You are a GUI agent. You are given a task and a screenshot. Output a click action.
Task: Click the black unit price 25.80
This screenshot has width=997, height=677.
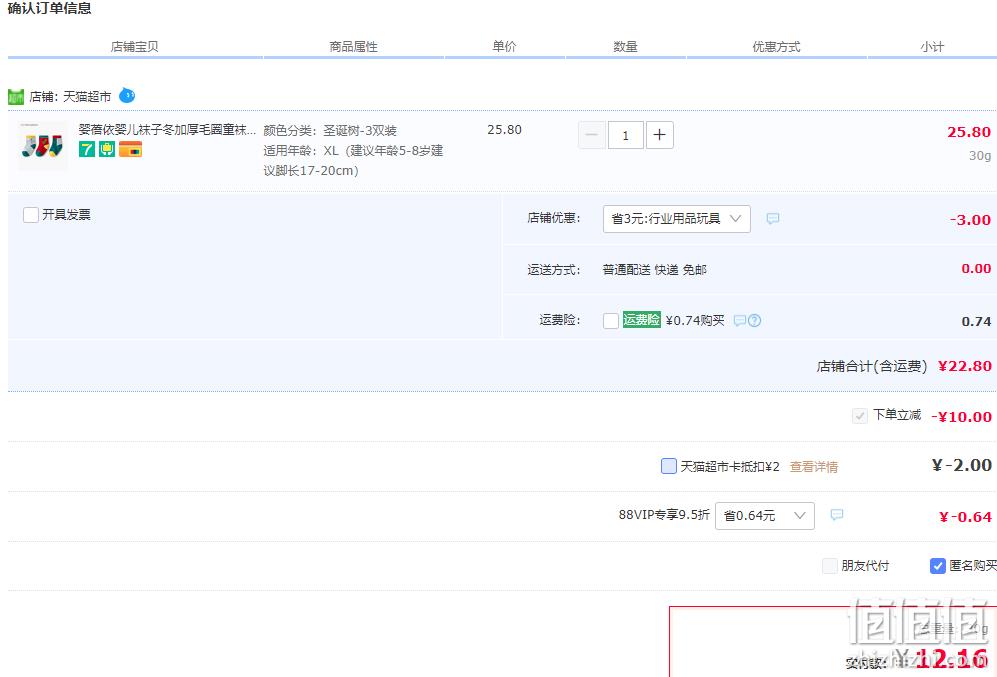pyautogui.click(x=505, y=130)
